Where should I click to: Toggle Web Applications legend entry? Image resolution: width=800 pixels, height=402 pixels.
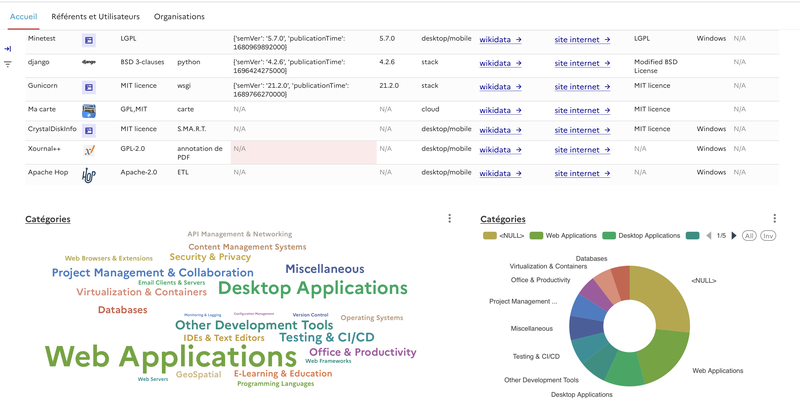pyautogui.click(x=563, y=236)
